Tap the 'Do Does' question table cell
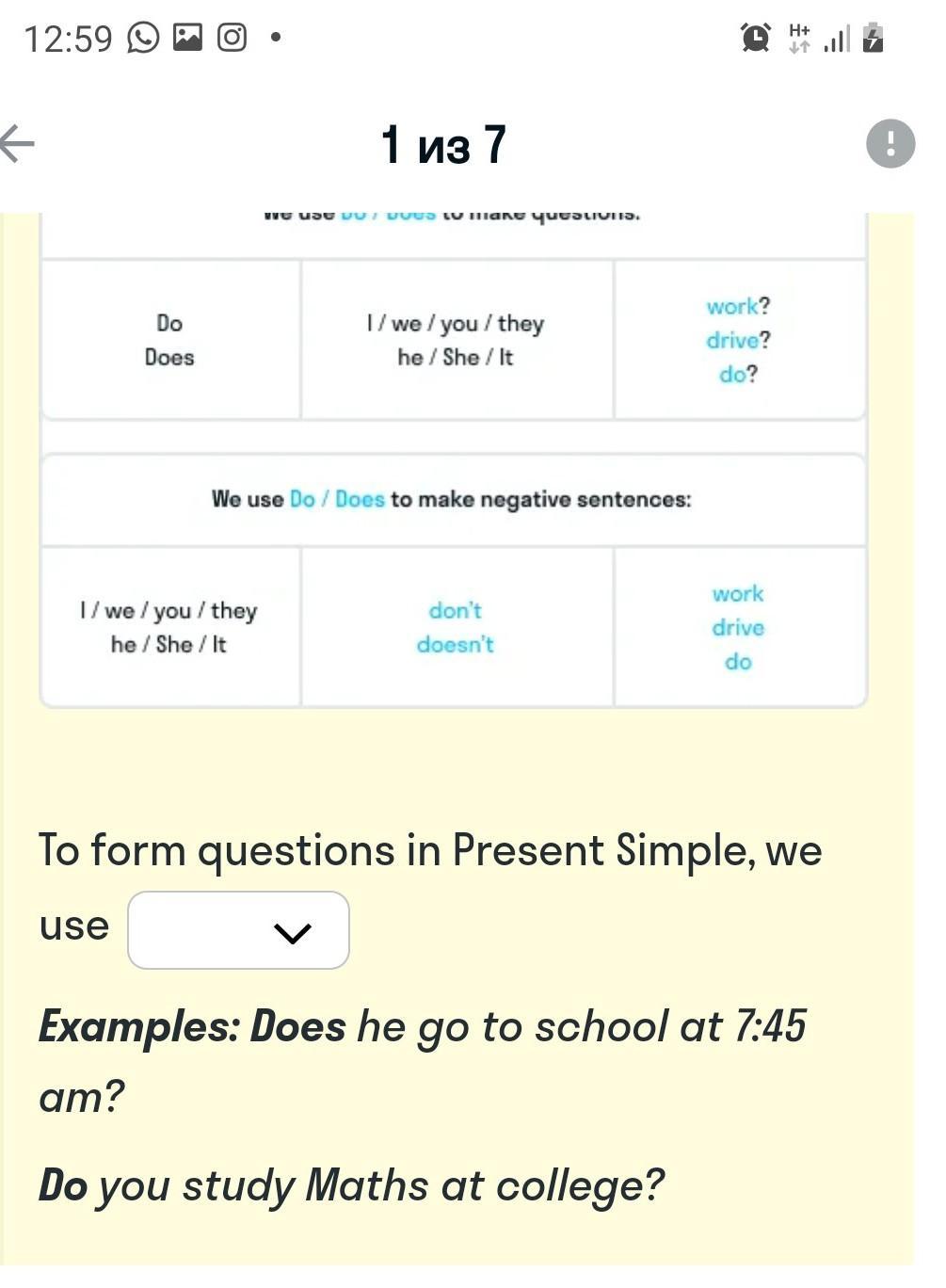Viewport: 946px width, 1288px height. 169,340
